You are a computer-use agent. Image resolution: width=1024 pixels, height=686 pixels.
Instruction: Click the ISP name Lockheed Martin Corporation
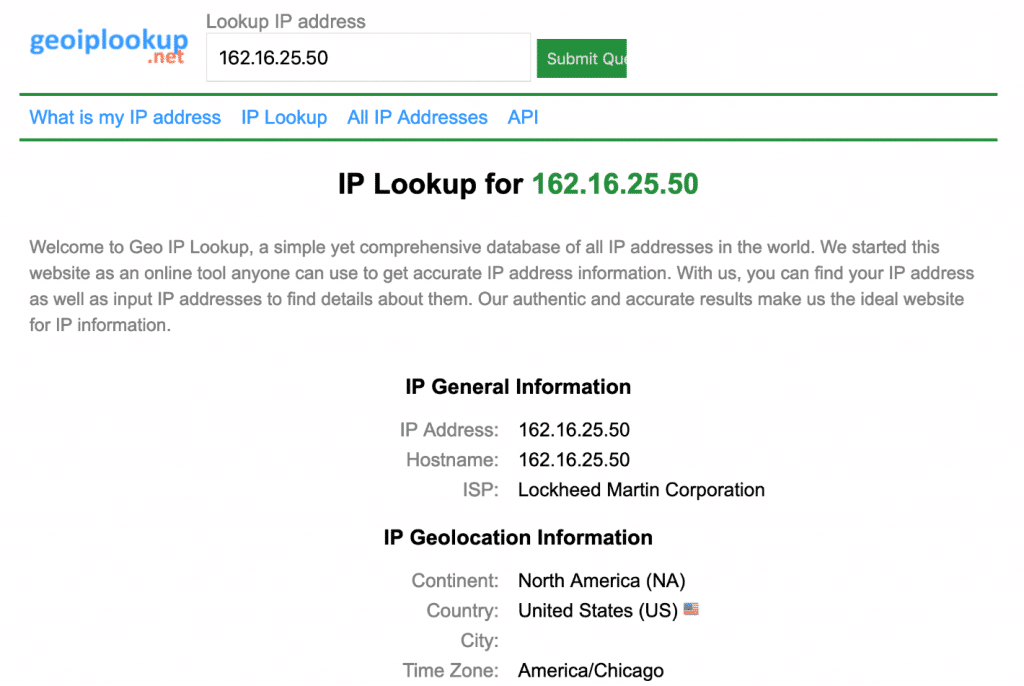(x=641, y=490)
